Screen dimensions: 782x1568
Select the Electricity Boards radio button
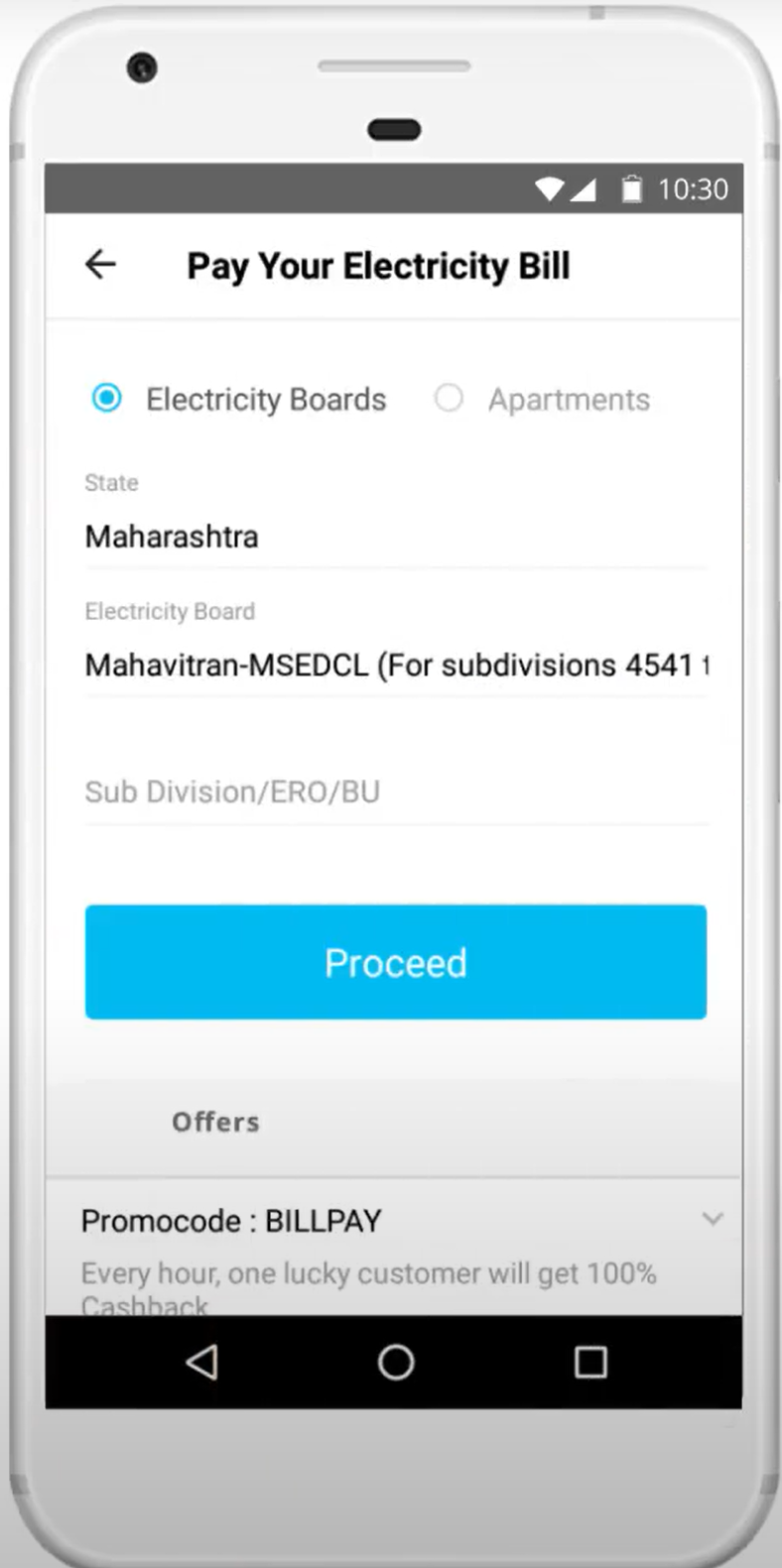click(x=107, y=399)
